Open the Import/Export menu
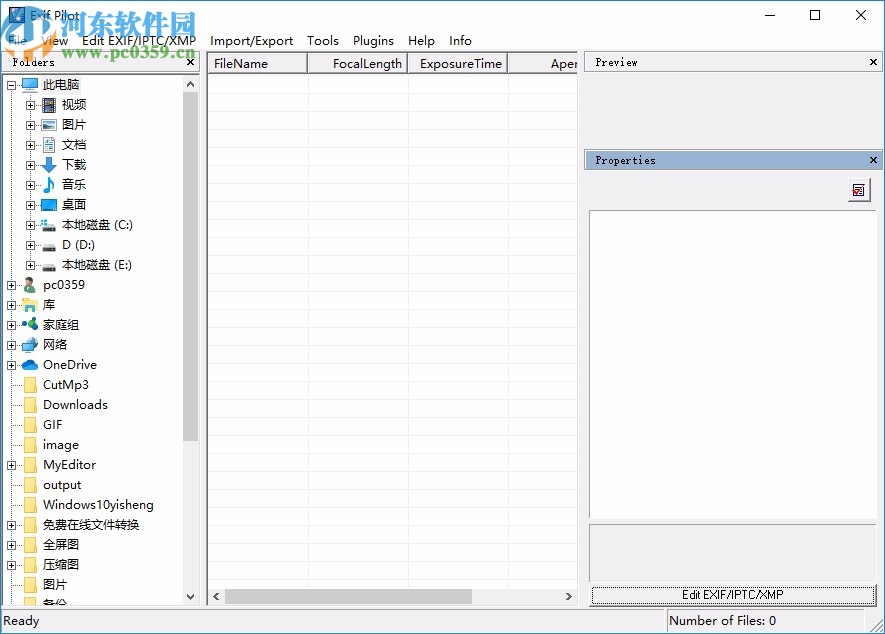Image resolution: width=885 pixels, height=634 pixels. click(x=251, y=41)
